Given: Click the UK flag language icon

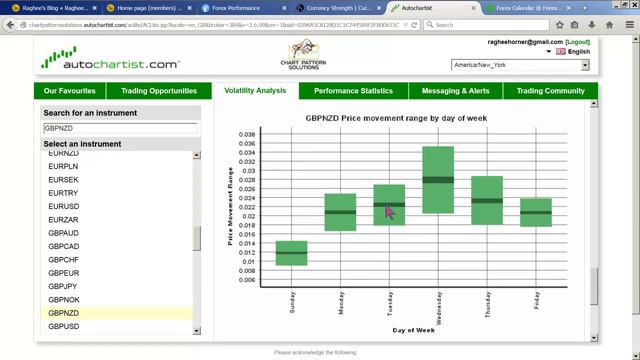Looking at the screenshot, I should 561,51.
